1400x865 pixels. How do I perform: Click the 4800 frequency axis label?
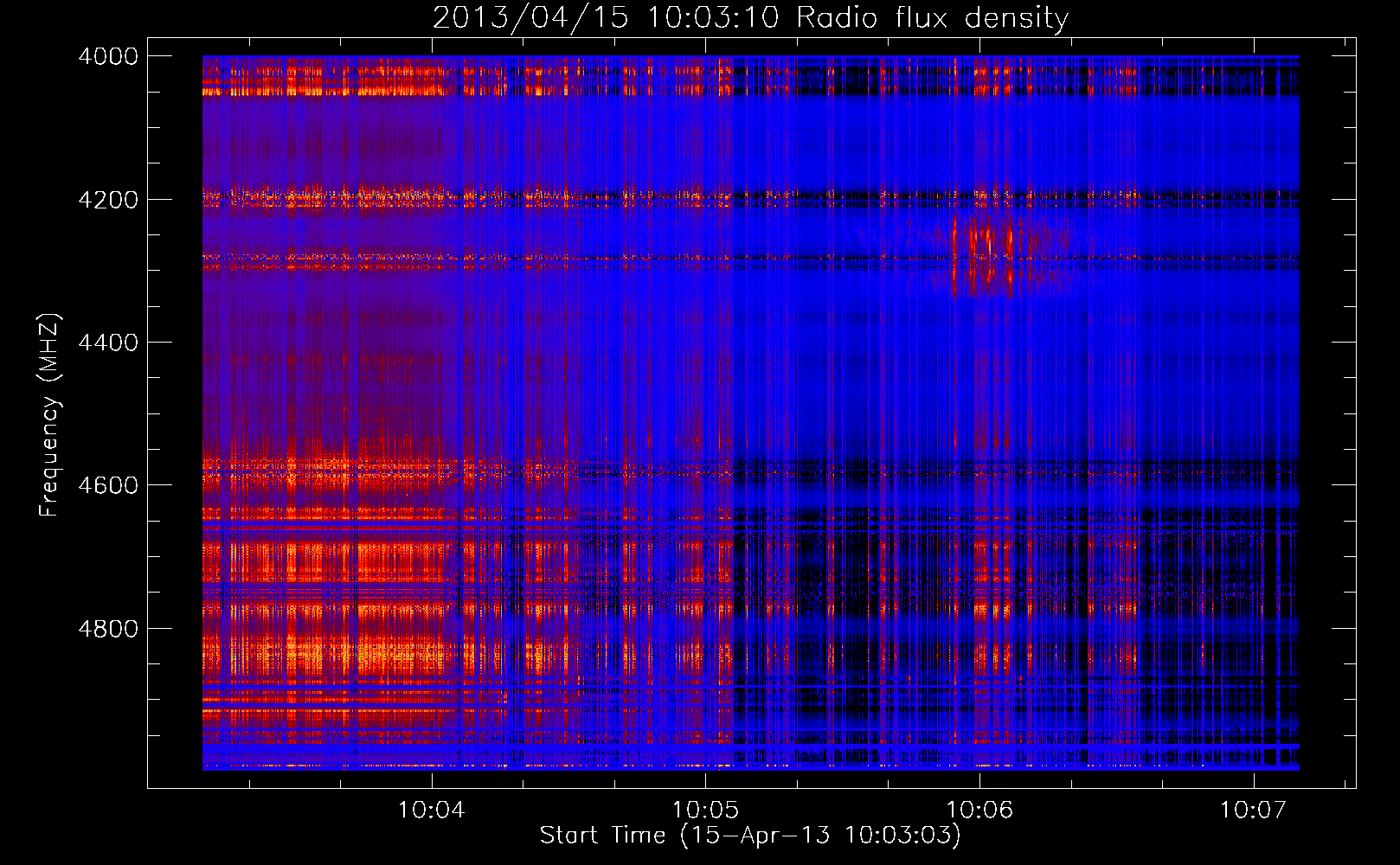point(108,628)
